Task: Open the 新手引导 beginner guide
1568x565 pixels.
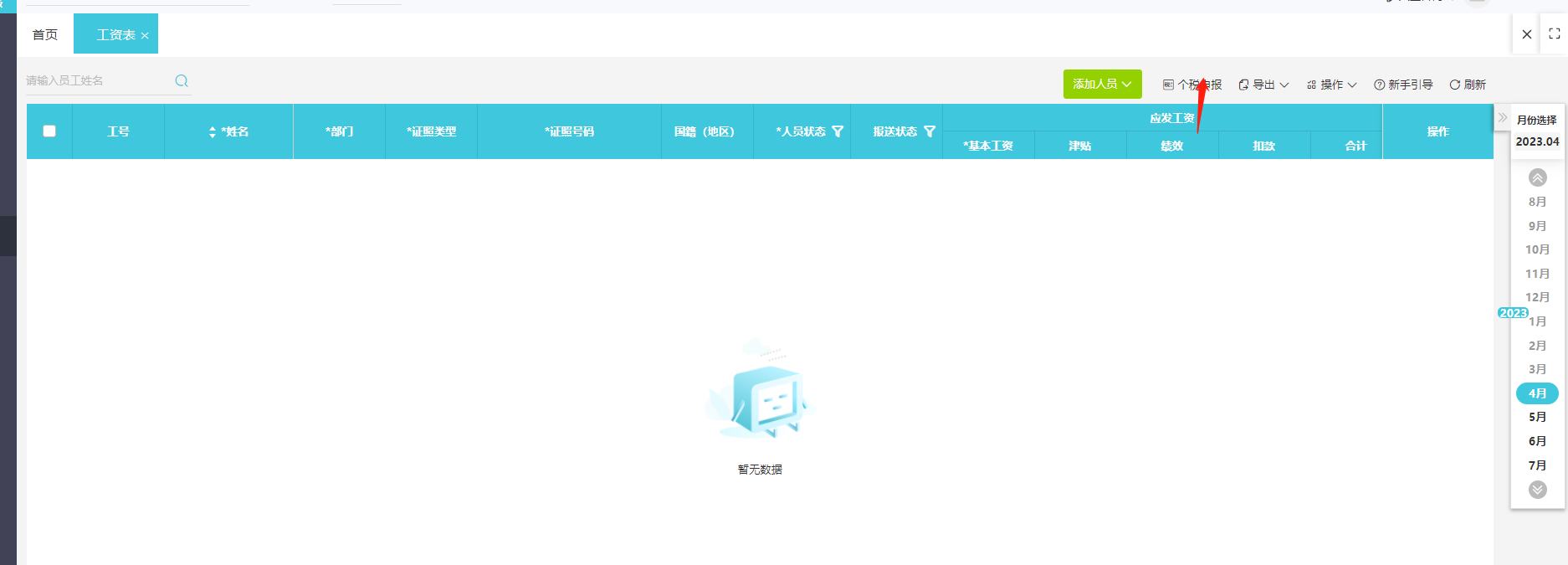Action: 1403,85
